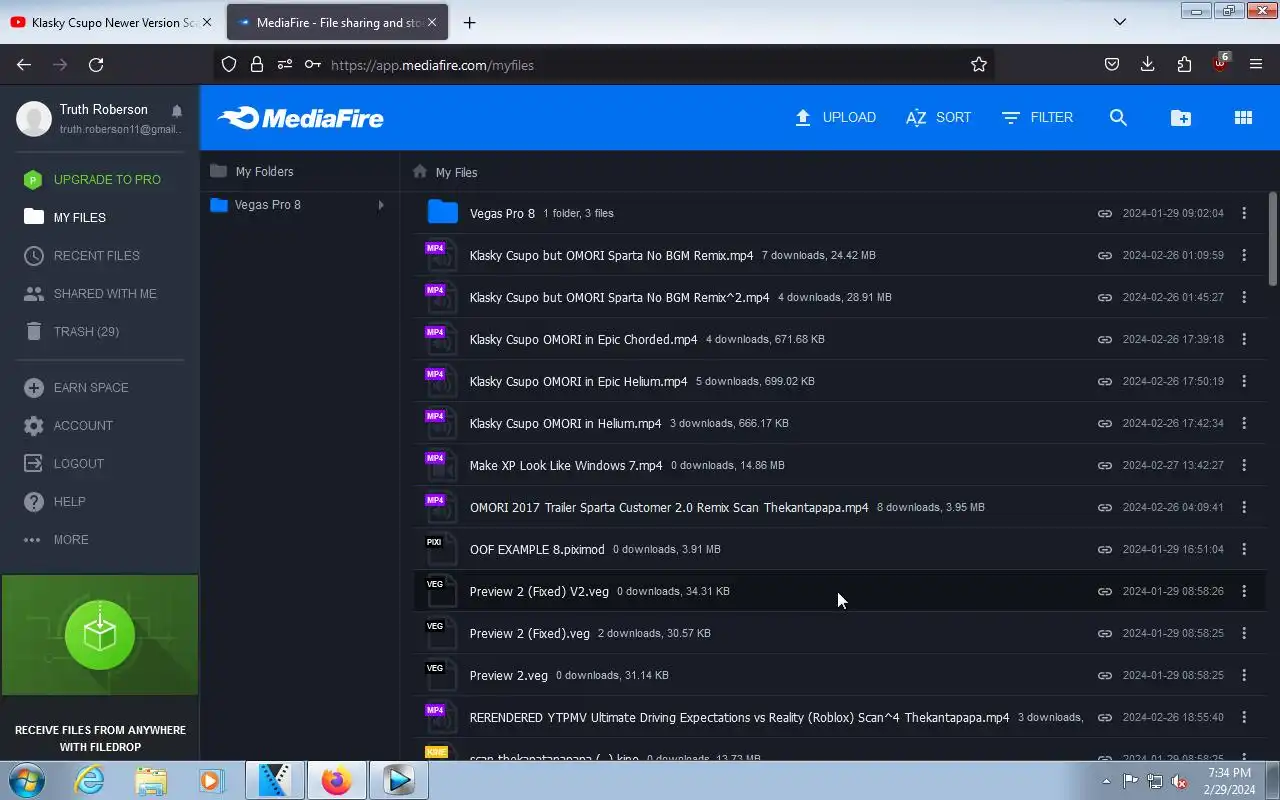Click the UPLOAD button

pyautogui.click(x=835, y=118)
